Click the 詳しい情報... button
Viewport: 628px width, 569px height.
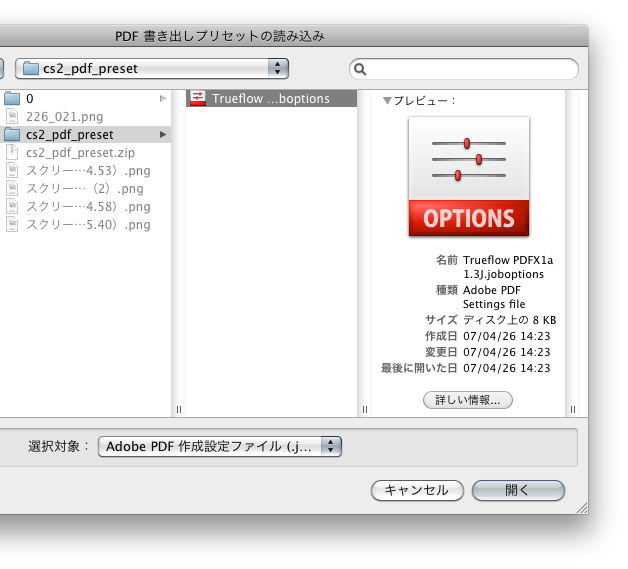468,400
